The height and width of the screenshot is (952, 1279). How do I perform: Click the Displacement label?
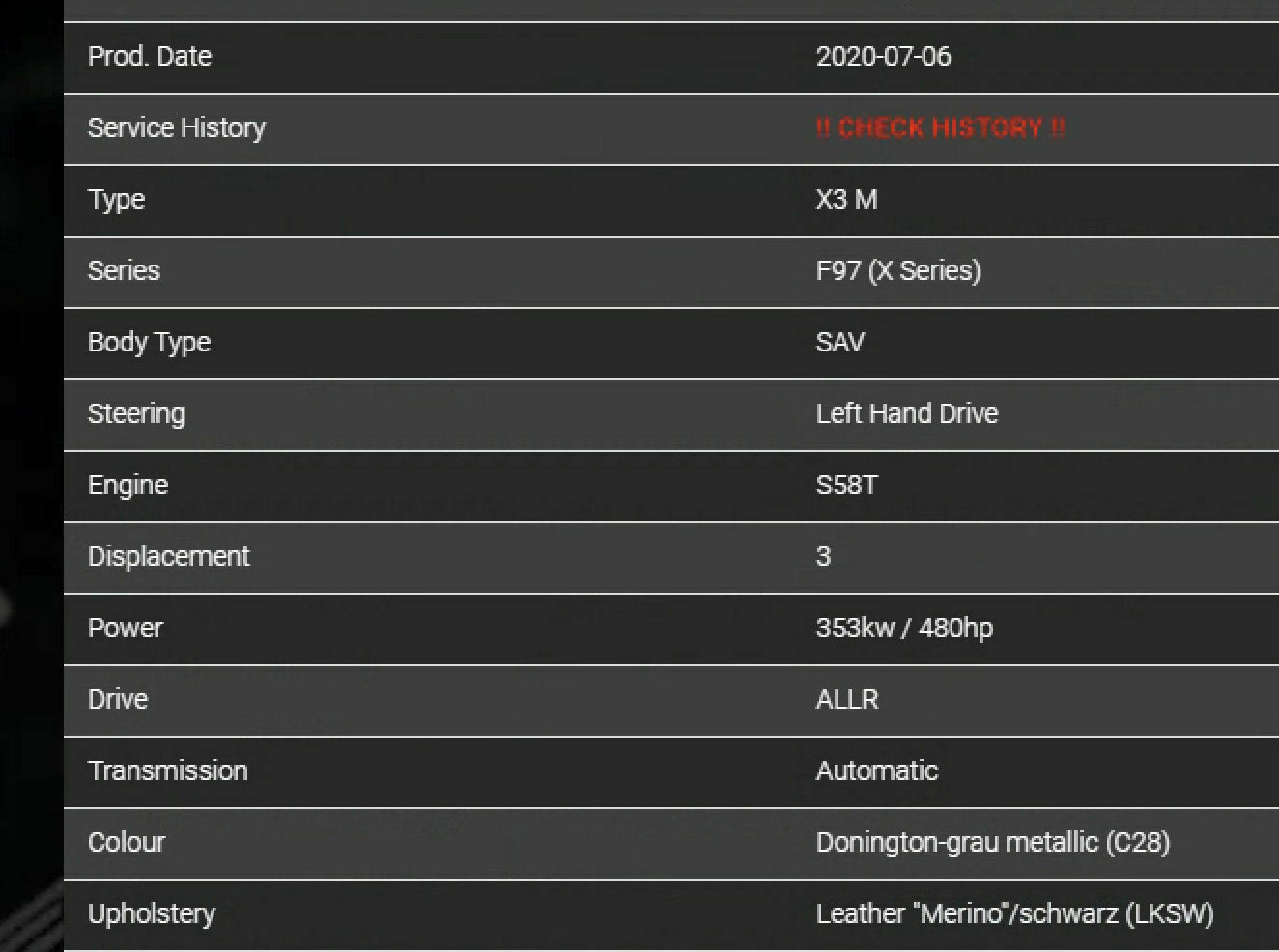coord(168,556)
